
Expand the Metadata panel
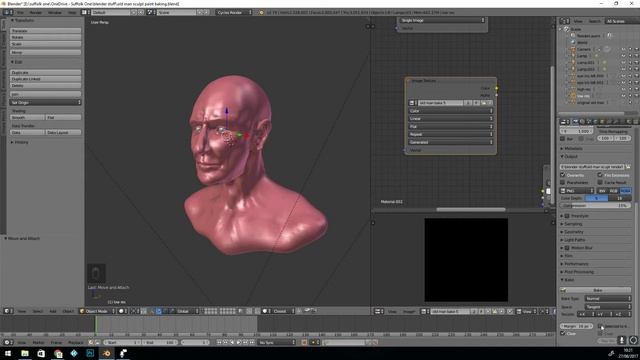point(573,149)
